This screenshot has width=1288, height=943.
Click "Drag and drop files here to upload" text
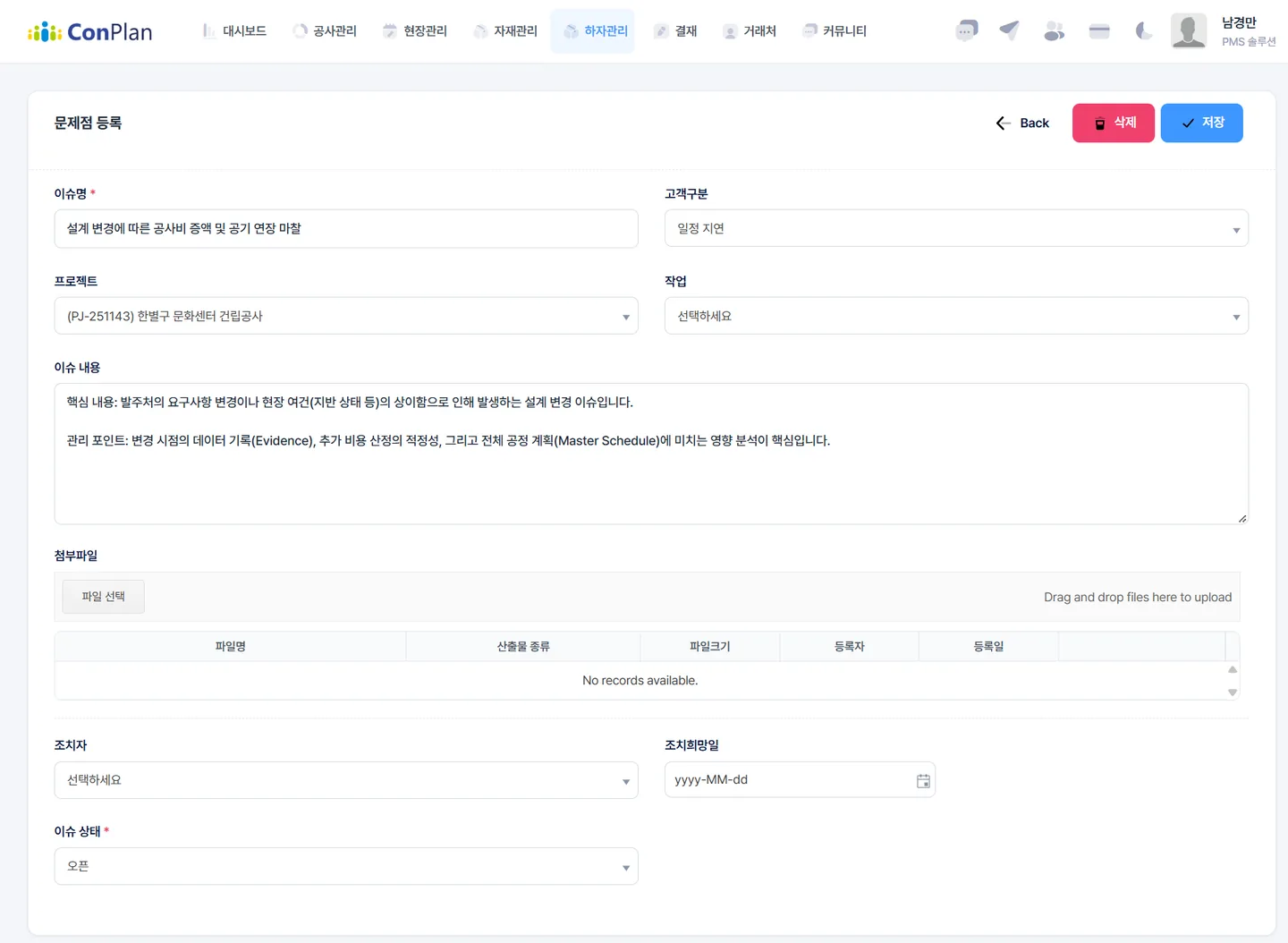pyautogui.click(x=1138, y=598)
